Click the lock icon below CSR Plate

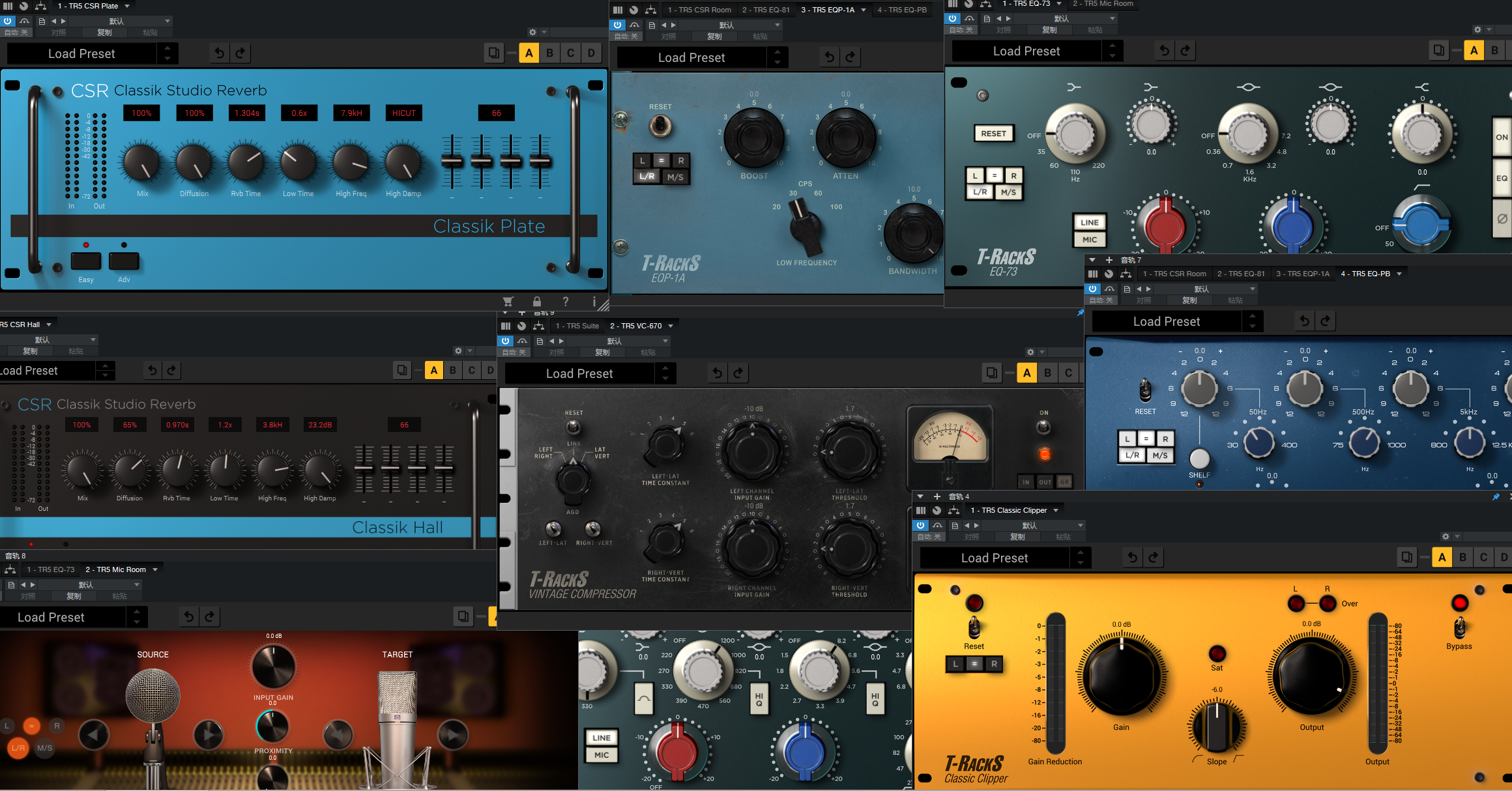coord(537,301)
